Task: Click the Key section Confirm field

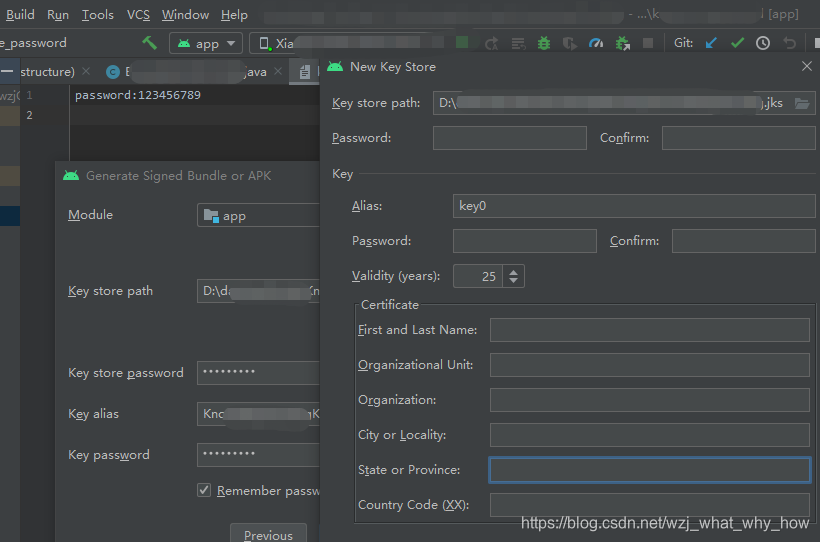Action: tap(743, 241)
